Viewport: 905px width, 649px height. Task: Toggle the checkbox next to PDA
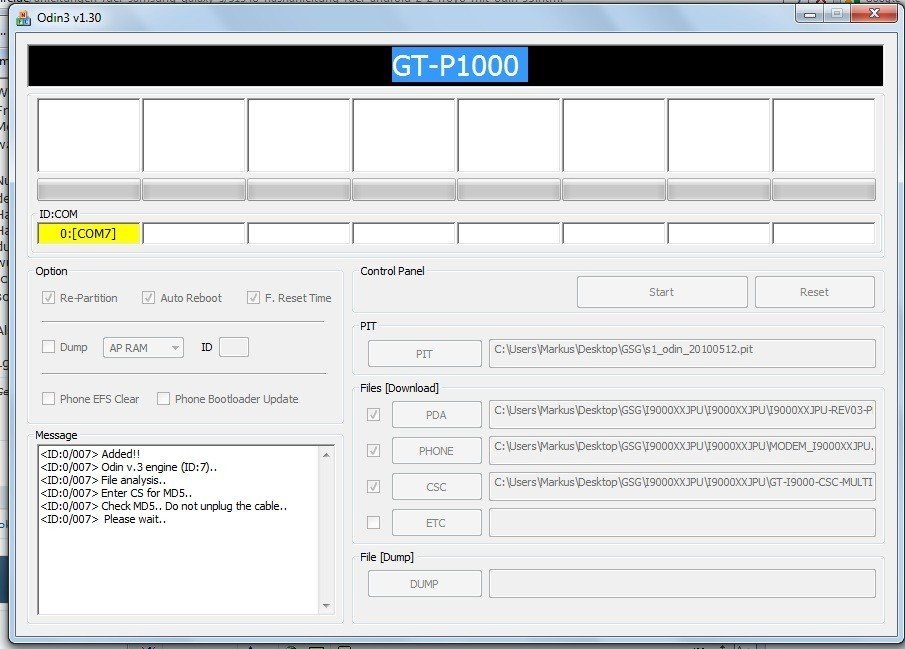(x=373, y=415)
